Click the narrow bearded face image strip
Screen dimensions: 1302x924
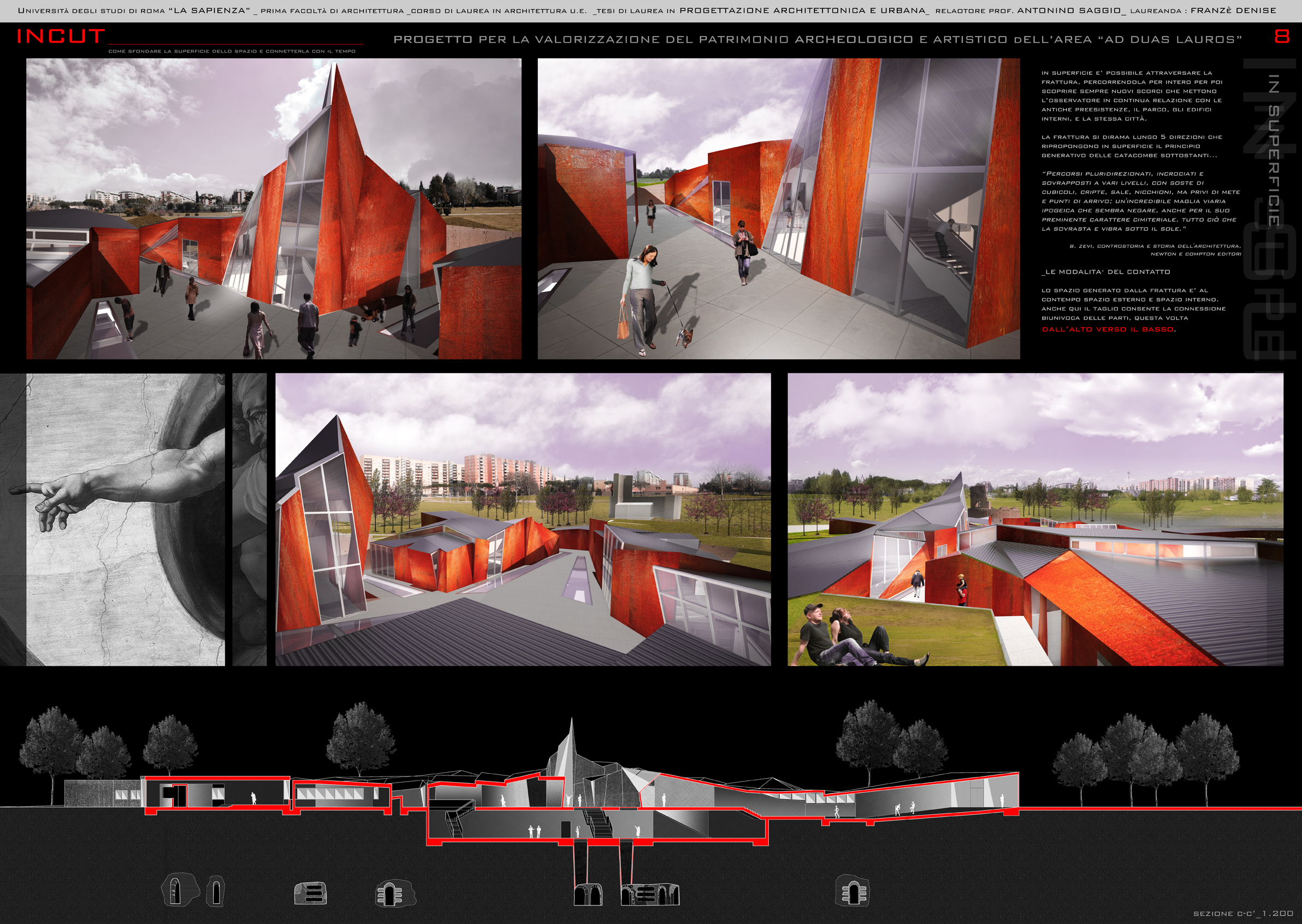coord(249,519)
